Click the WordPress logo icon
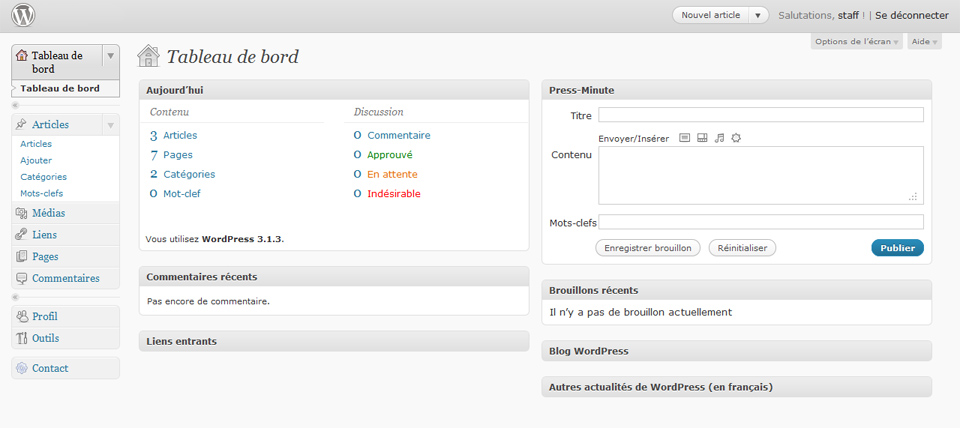The image size is (960, 428). [x=23, y=15]
